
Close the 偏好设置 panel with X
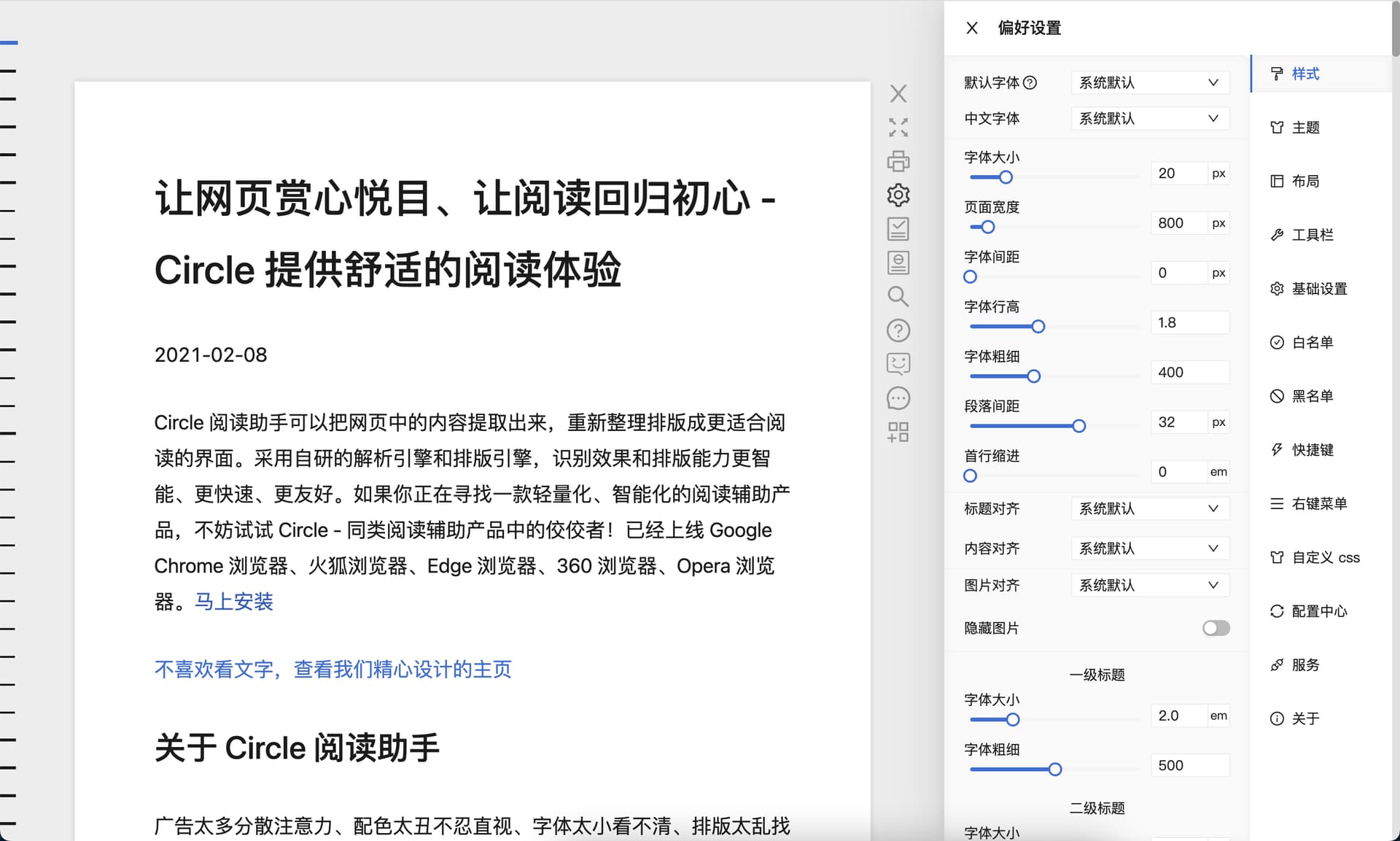(972, 28)
